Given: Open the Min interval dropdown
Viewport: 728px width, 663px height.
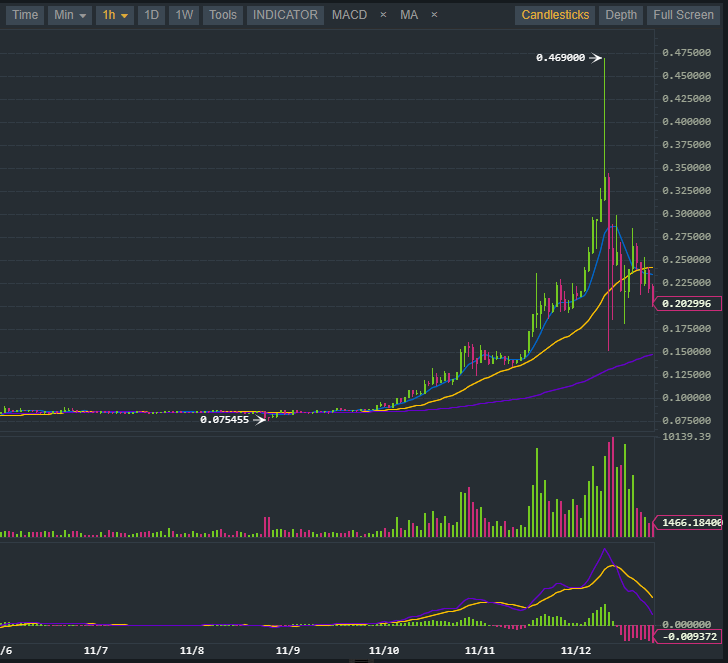Looking at the screenshot, I should 70,15.
